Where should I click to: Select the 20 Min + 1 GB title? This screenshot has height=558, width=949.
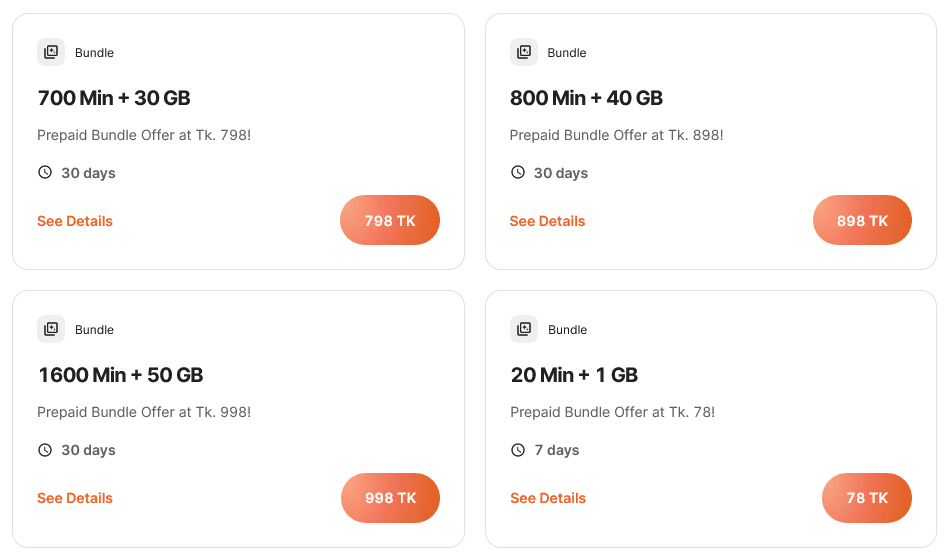coord(574,375)
